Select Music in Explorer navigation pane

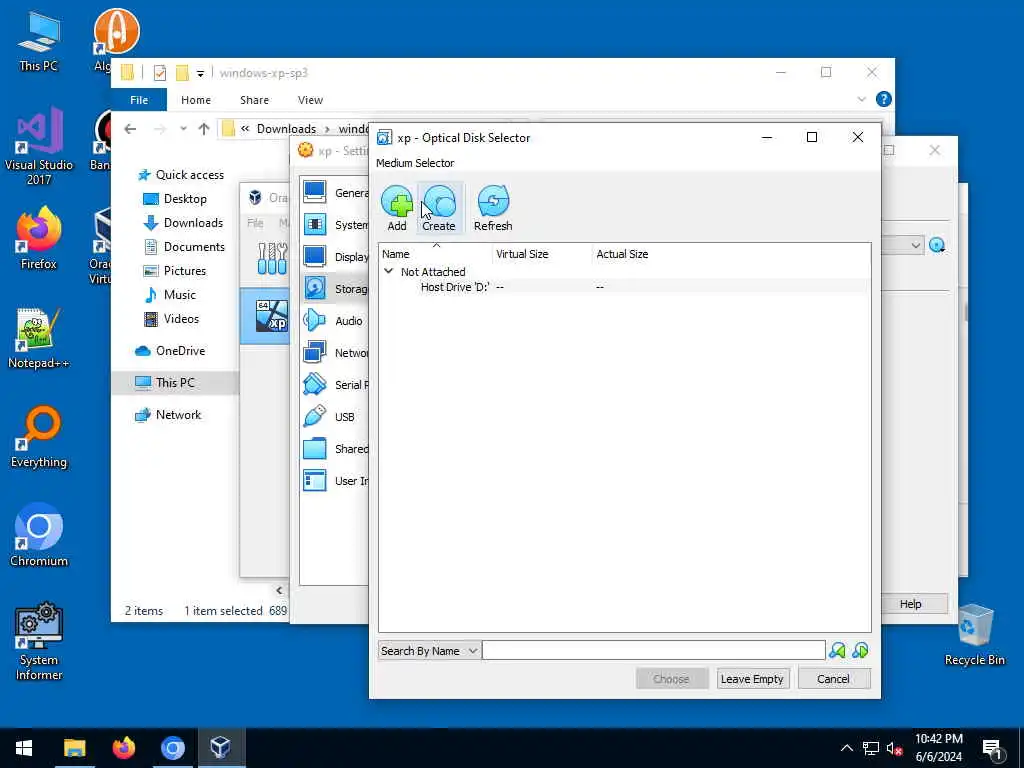click(x=170, y=295)
